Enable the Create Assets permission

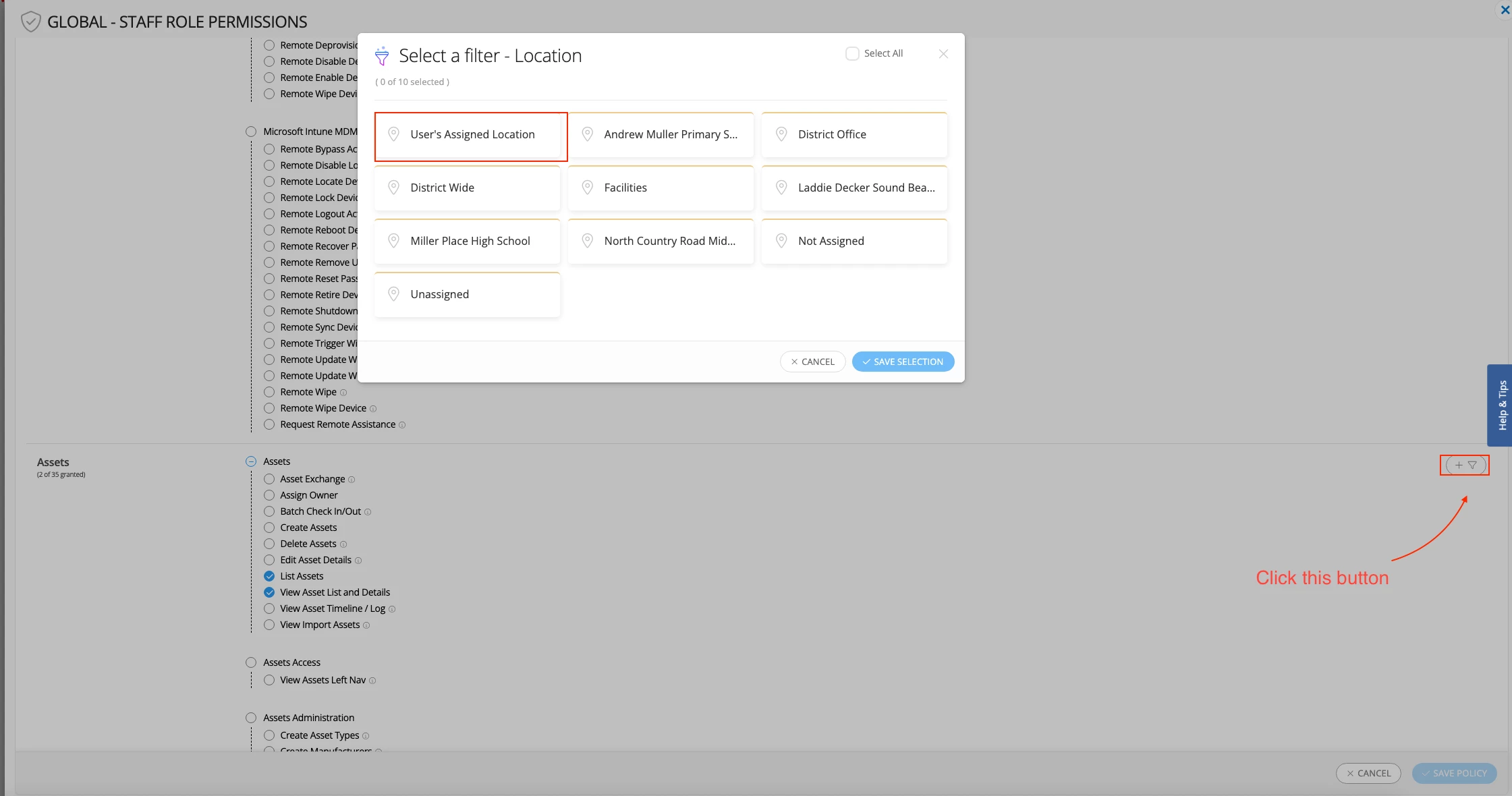click(269, 528)
